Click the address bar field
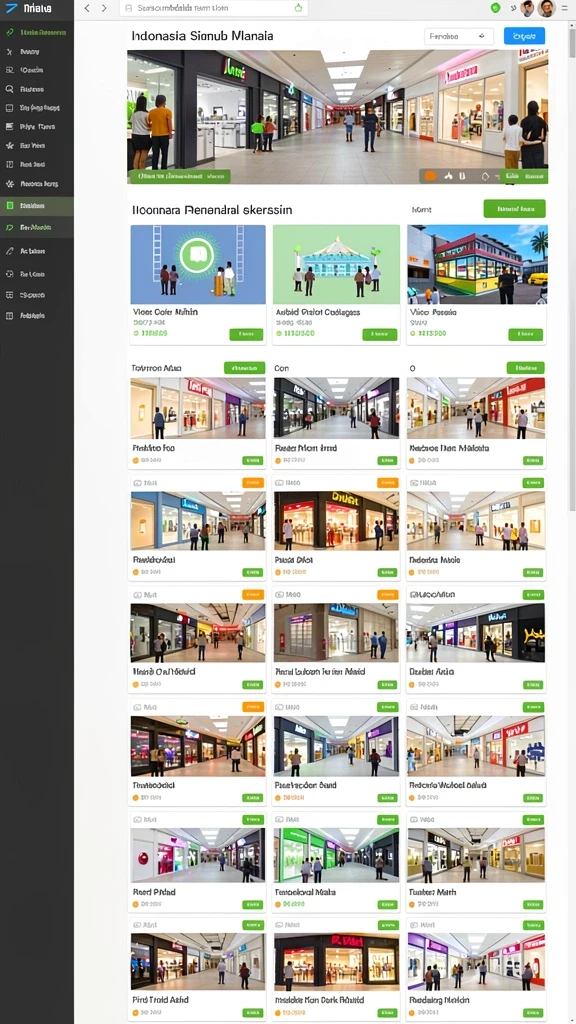This screenshot has width=576, height=1024. click(x=214, y=8)
